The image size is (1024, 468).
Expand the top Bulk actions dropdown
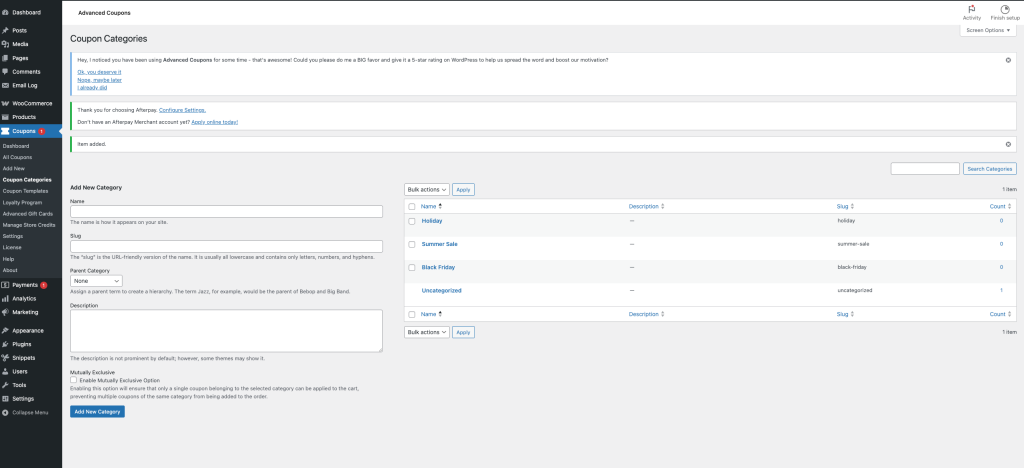426,189
